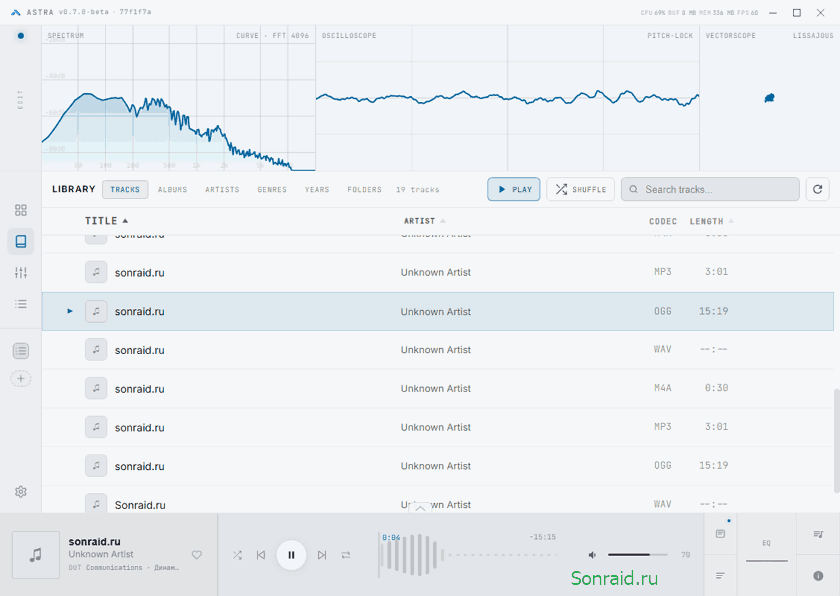The height and width of the screenshot is (596, 840).
Task: Open the playlists icon in sidebar
Action: coord(21,351)
